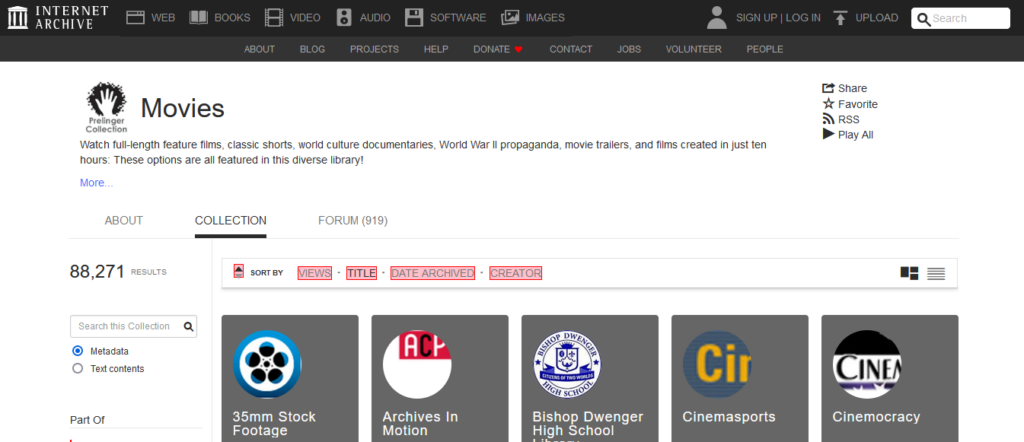Viewport: 1024px width, 442px height.
Task: Open the Forum (919) tab
Action: tap(352, 220)
